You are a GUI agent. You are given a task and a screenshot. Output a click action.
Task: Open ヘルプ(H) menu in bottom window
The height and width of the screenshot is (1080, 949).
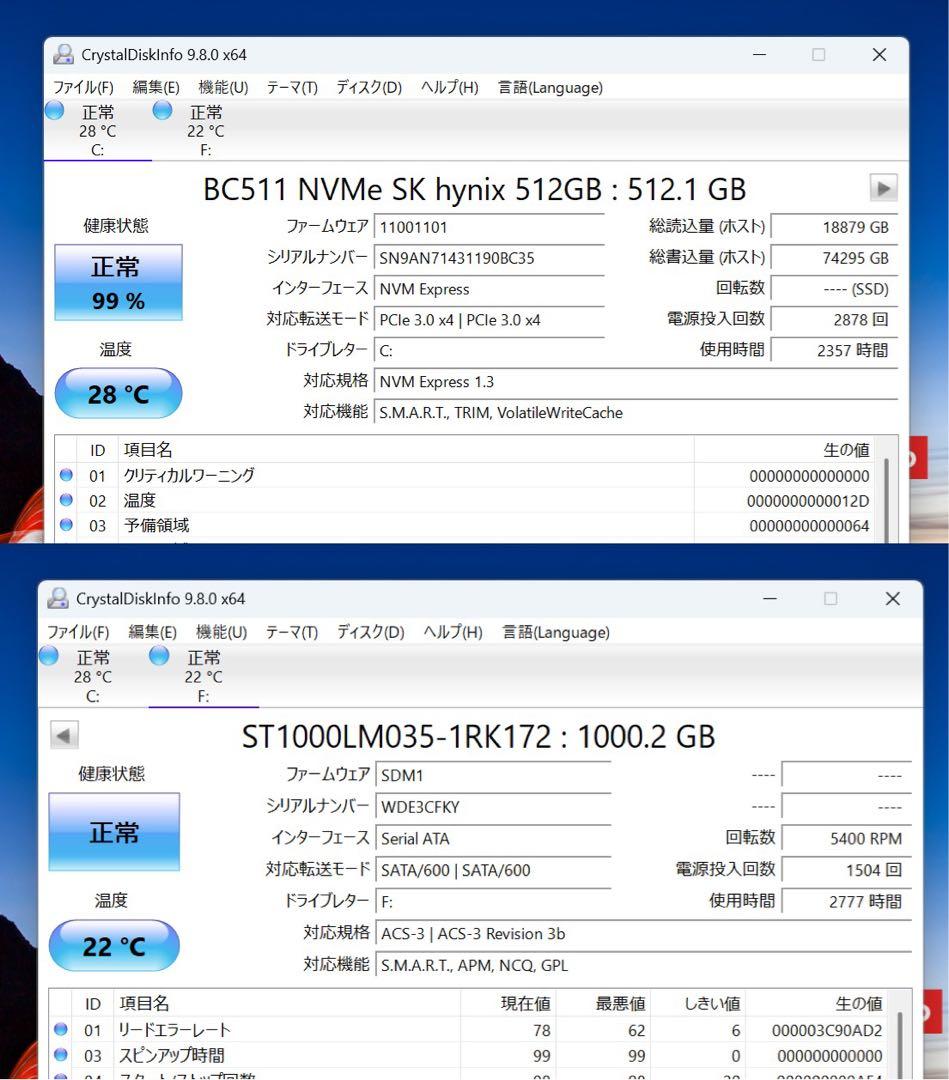click(x=452, y=632)
